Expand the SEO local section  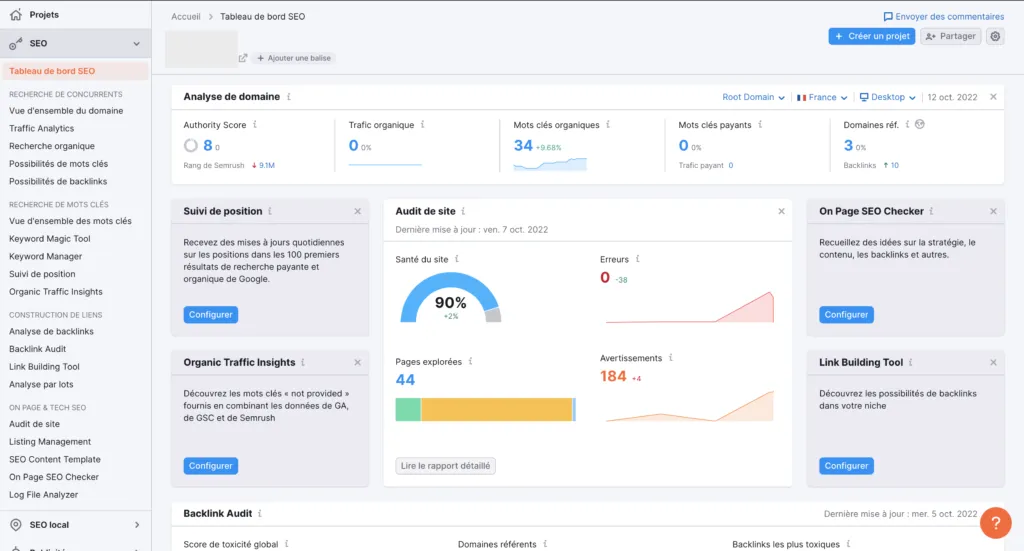pos(136,525)
